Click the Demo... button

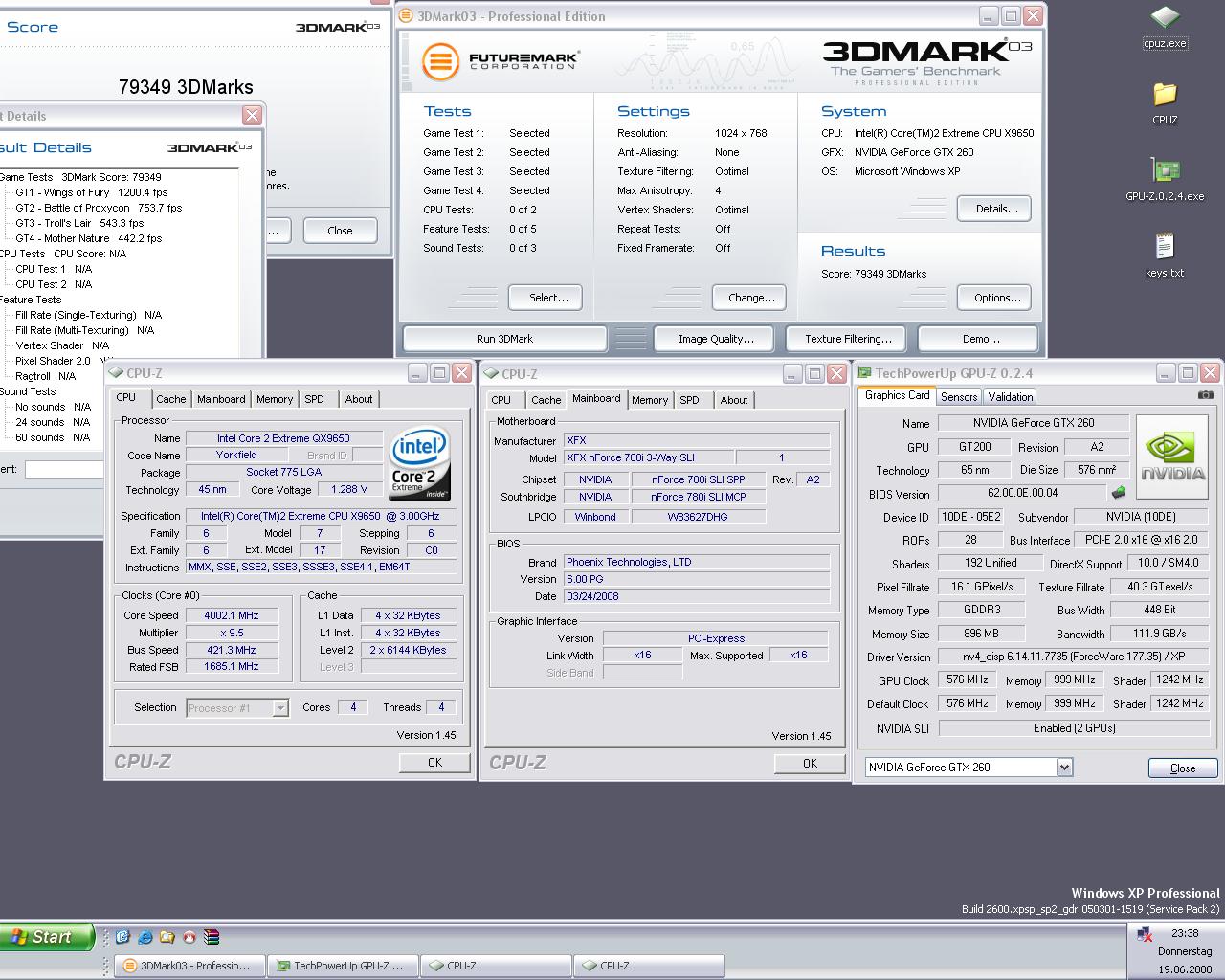click(980, 339)
